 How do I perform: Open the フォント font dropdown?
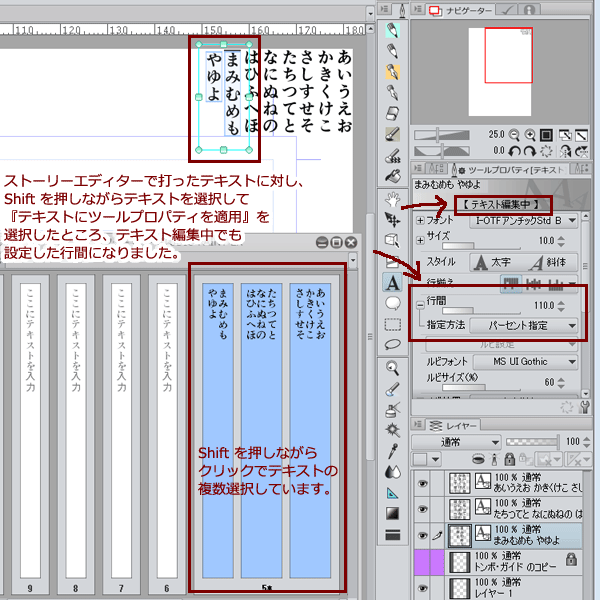coord(523,221)
